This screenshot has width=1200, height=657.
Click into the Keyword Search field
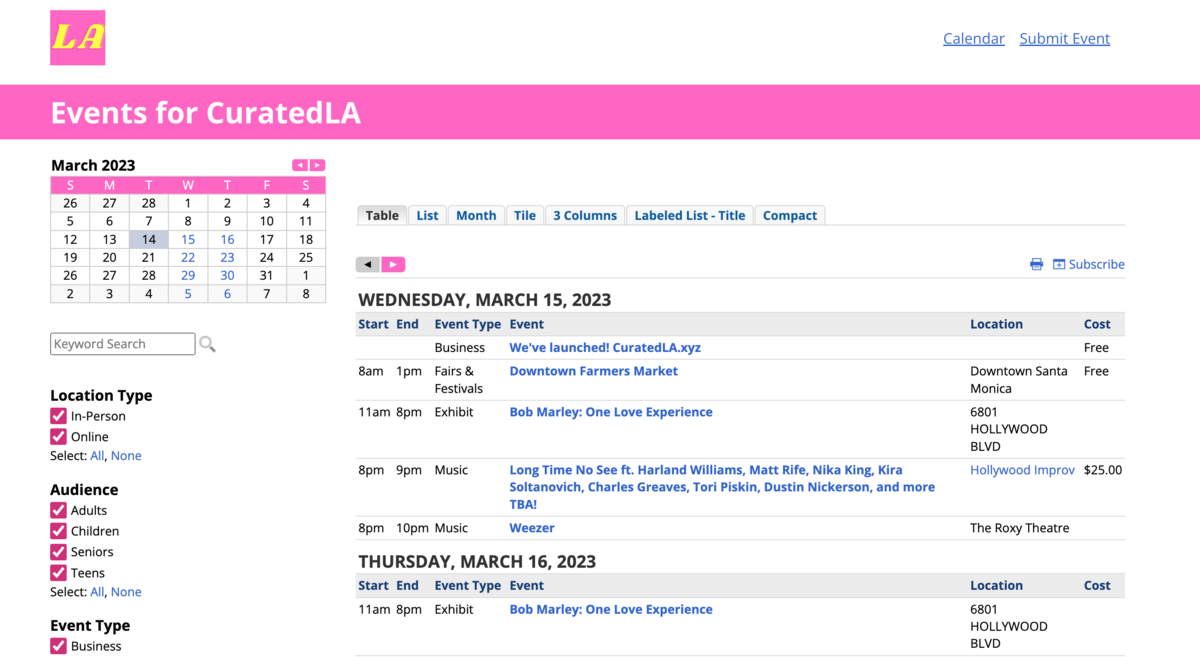[123, 344]
